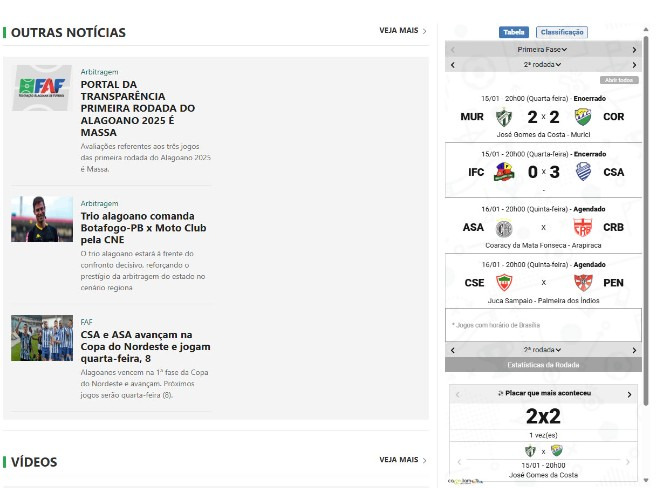Open the bottom 2ª rodada dropdown
This screenshot has height=488, width=669.
(x=543, y=350)
